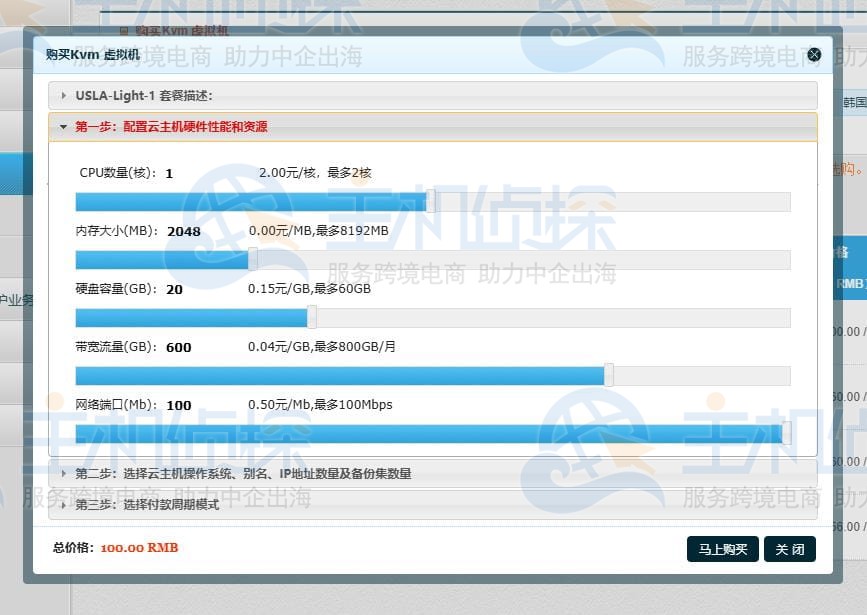
Task: Click the 内存大小 memory slider handle
Action: click(254, 259)
